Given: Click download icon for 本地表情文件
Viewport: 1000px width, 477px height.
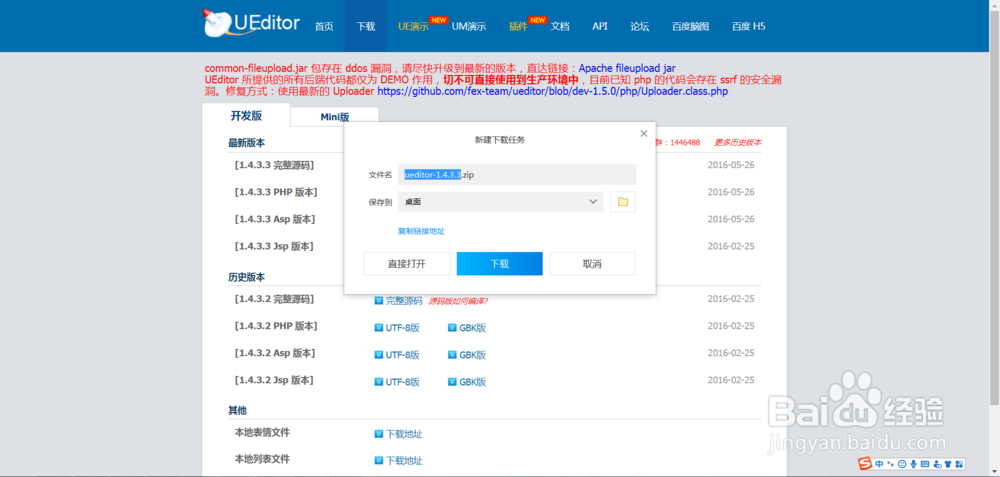Looking at the screenshot, I should [378, 434].
